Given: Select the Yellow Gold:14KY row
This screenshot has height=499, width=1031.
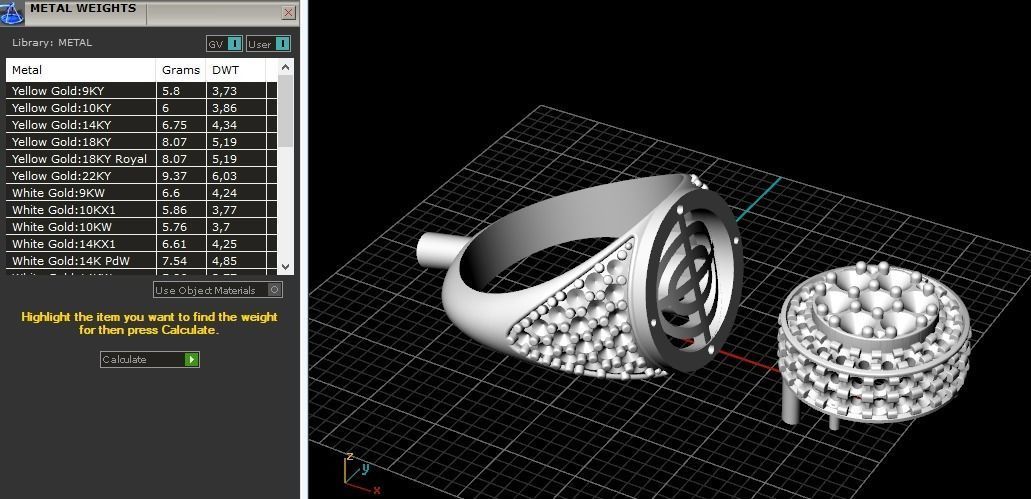Looking at the screenshot, I should pyautogui.click(x=141, y=125).
